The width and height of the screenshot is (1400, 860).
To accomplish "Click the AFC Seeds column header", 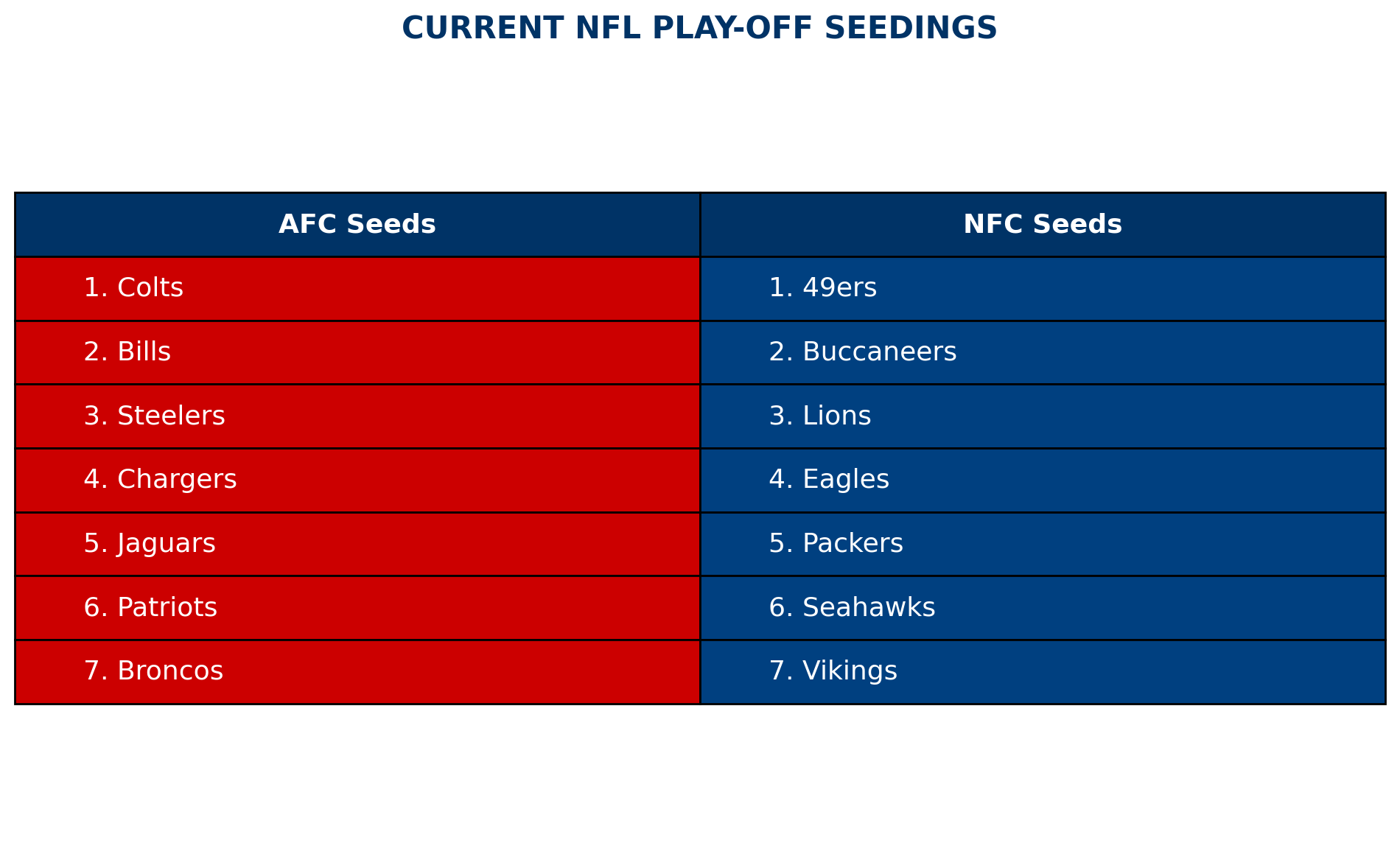I will point(357,225).
